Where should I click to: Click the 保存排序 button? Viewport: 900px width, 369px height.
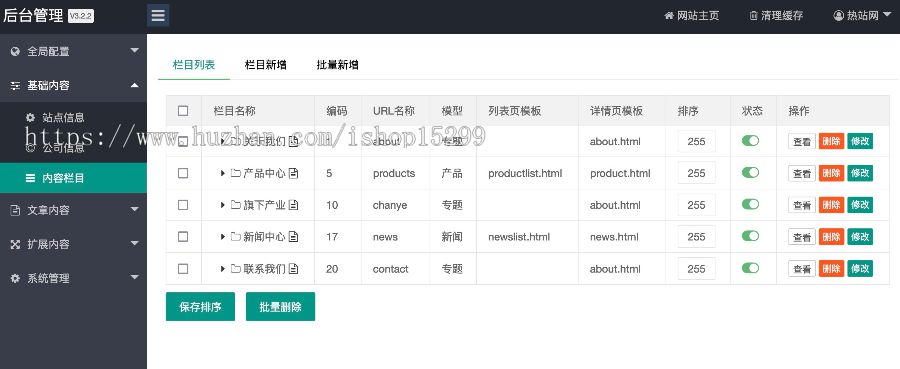200,307
